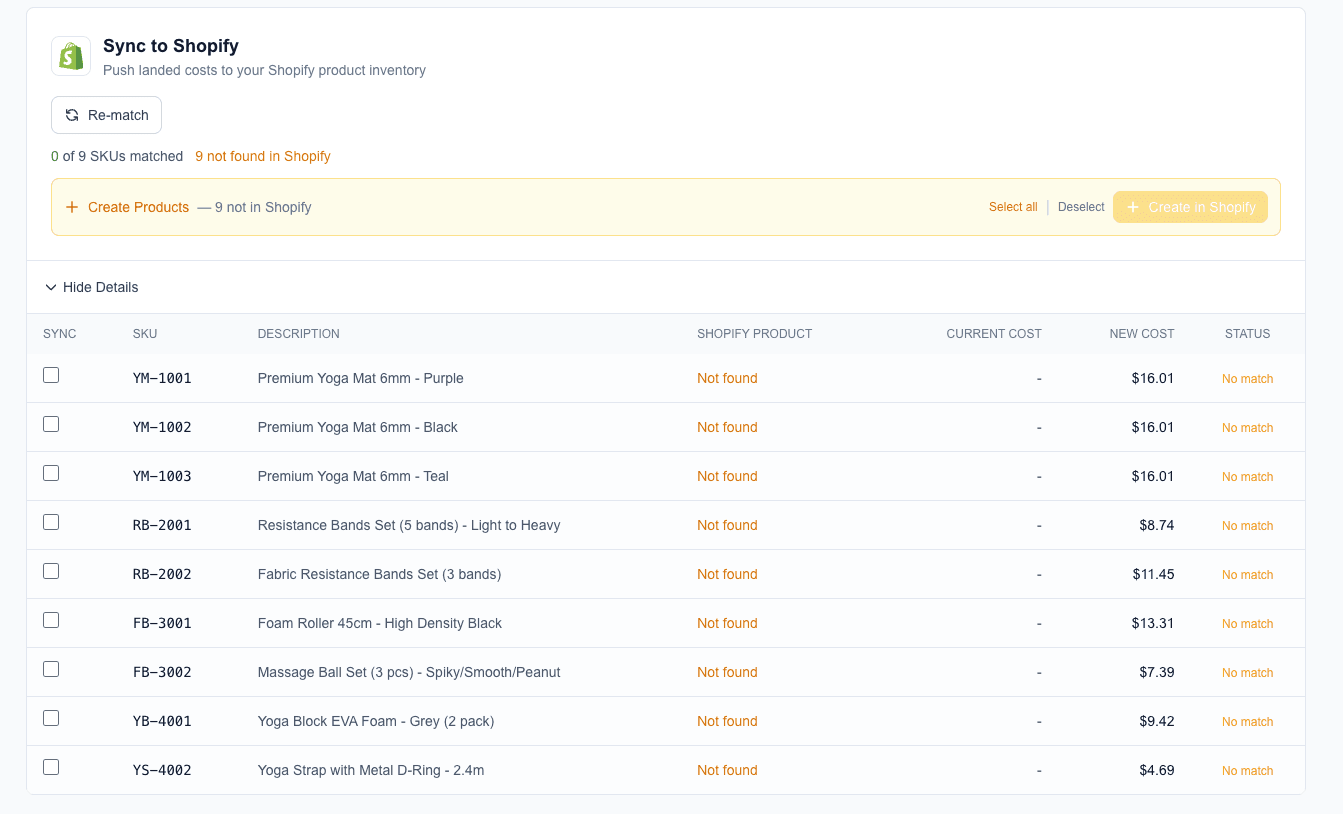1343x814 pixels.
Task: Click the Shopify bag logo icon
Action: pyautogui.click(x=71, y=56)
